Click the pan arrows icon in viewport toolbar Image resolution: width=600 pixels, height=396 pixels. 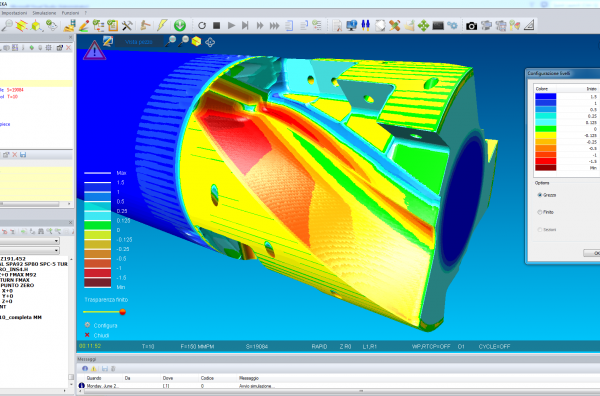(210, 42)
